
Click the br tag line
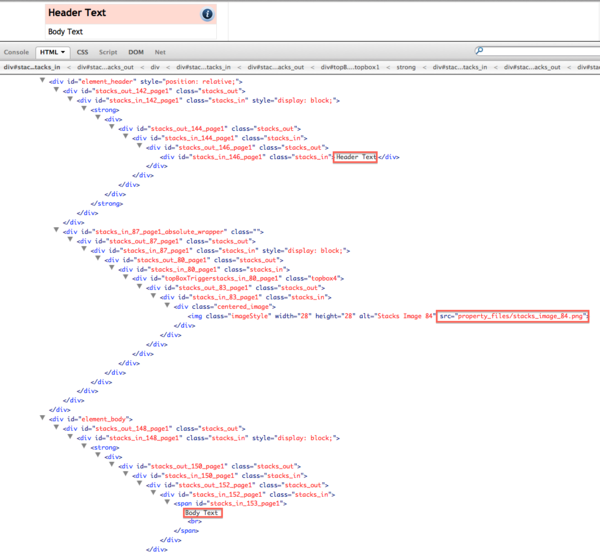pos(194,522)
